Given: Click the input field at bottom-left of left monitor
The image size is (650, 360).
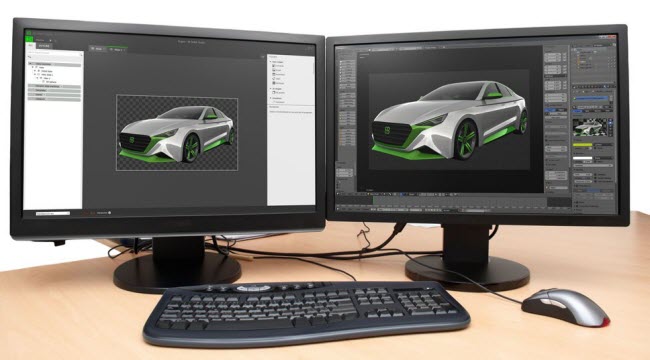Looking at the screenshot, I should 53,213.
